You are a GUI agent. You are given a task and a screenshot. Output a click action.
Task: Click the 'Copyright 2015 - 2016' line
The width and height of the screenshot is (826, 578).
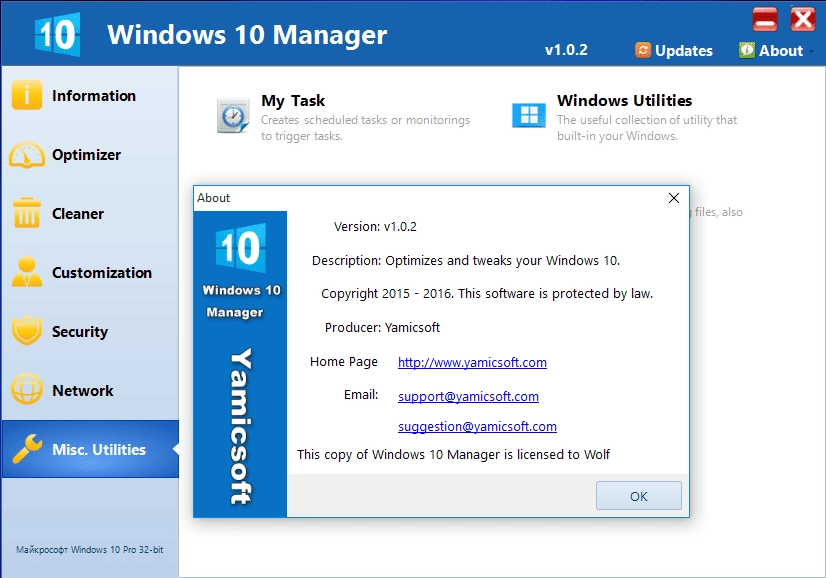487,293
